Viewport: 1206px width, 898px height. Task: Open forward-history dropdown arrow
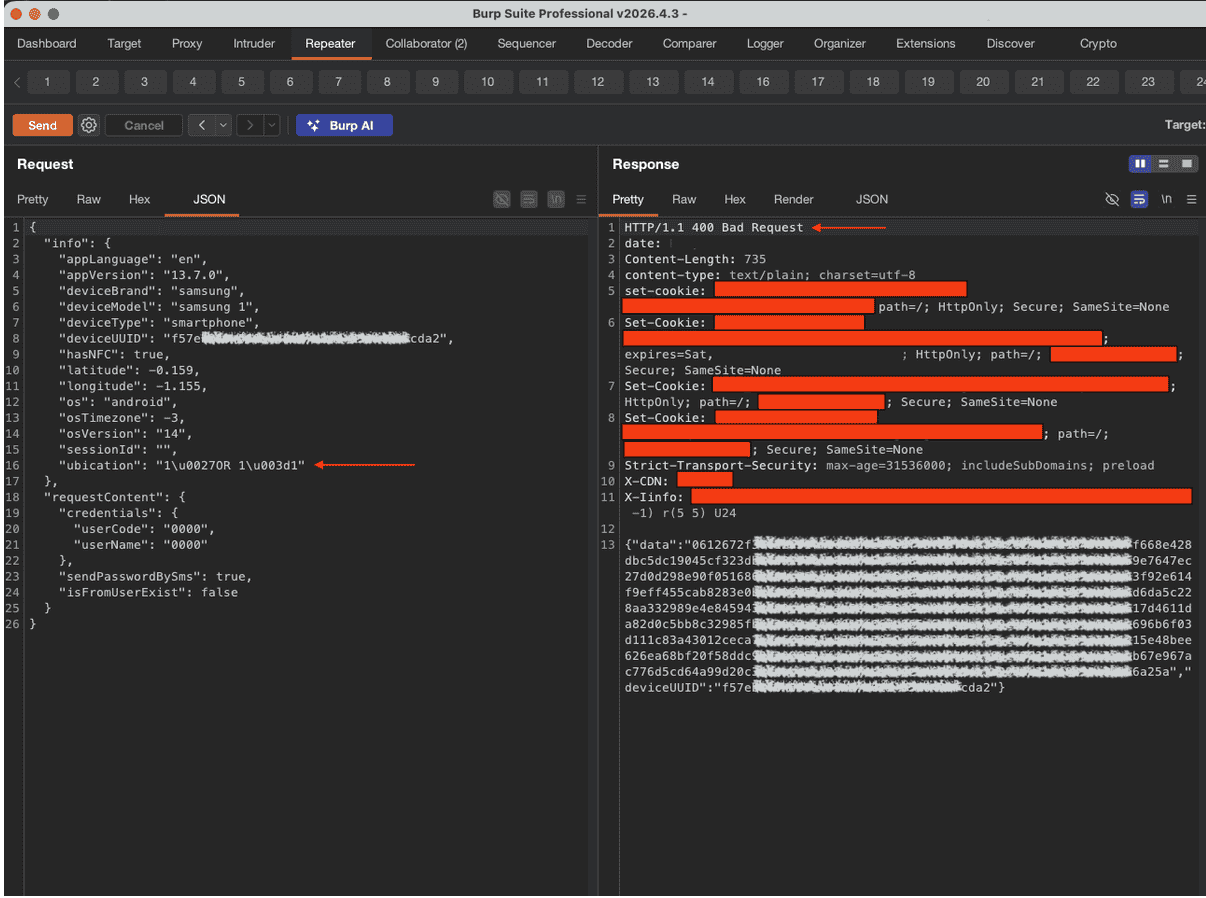[272, 125]
